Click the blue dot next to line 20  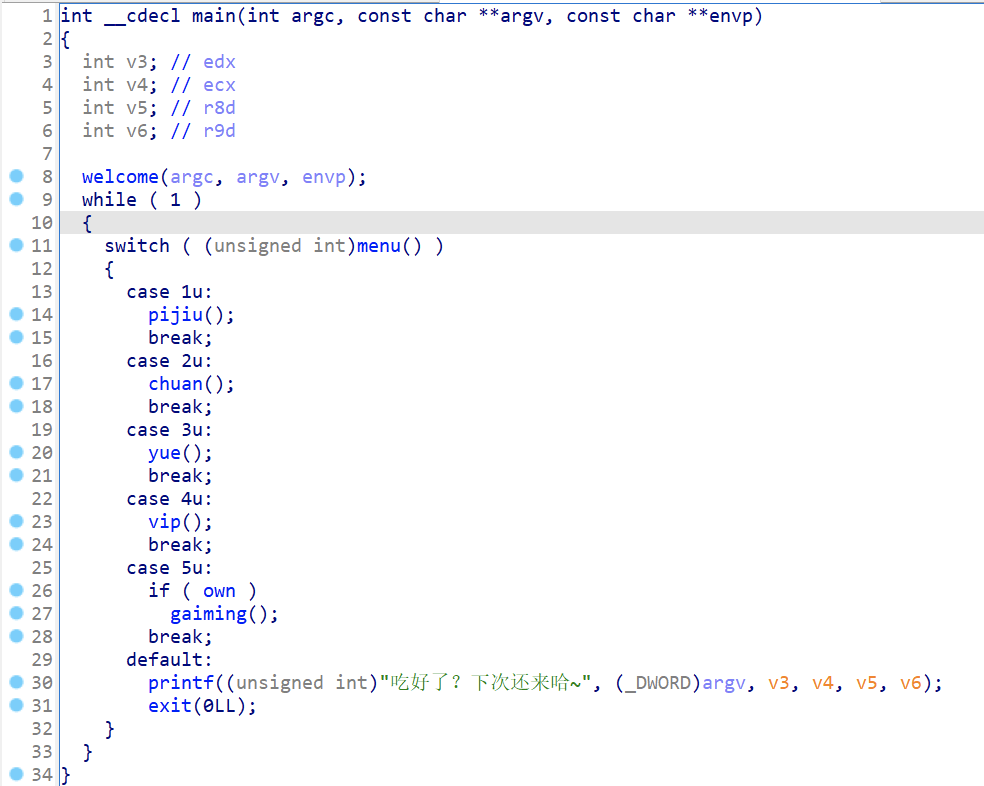click(16, 452)
